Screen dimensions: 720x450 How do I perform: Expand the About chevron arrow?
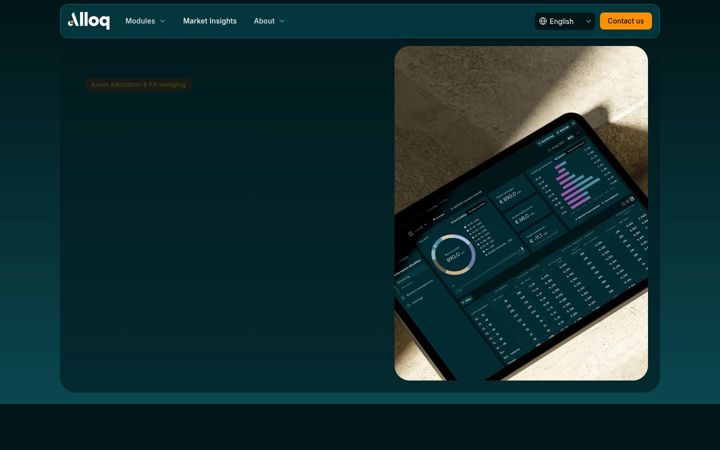(282, 21)
